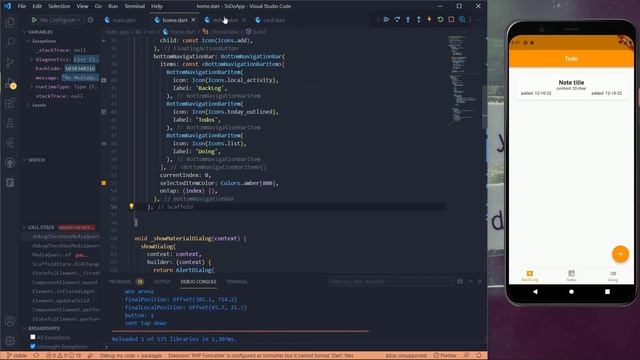
Task: Expand the runtimeType variable
Action: (x=31, y=87)
